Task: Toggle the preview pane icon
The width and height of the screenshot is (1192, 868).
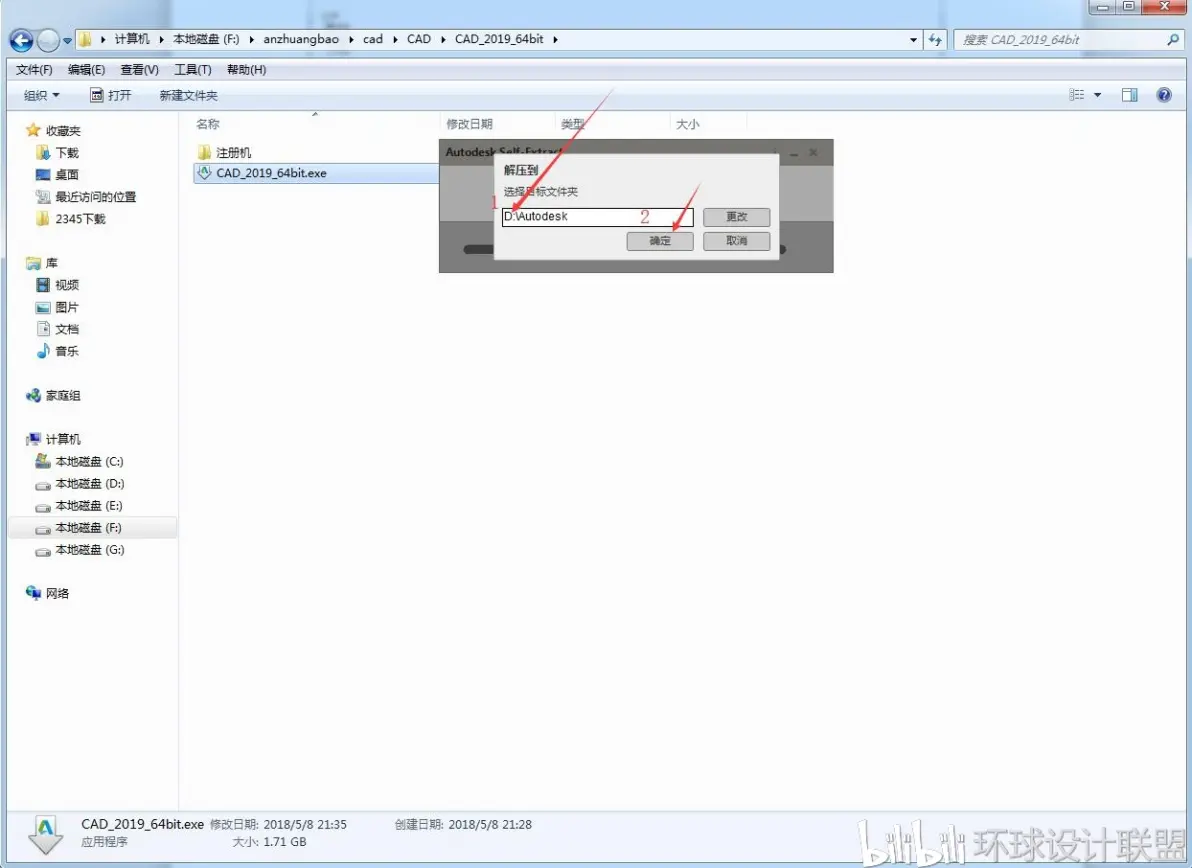Action: click(x=1130, y=95)
